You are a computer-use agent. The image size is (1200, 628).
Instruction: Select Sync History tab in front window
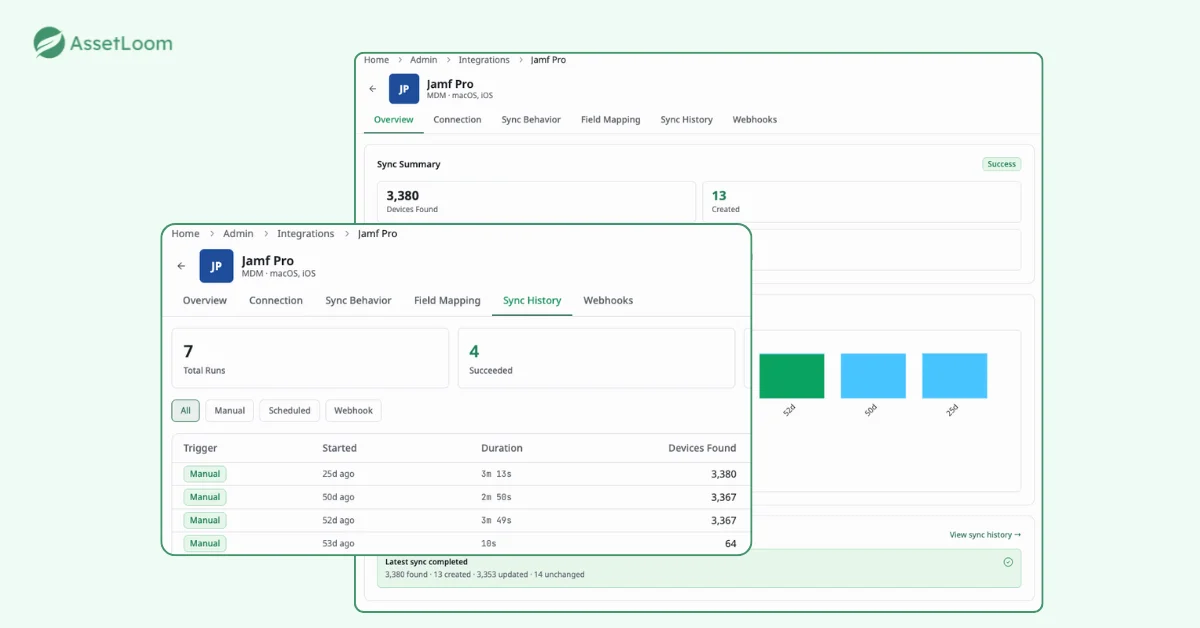click(532, 300)
